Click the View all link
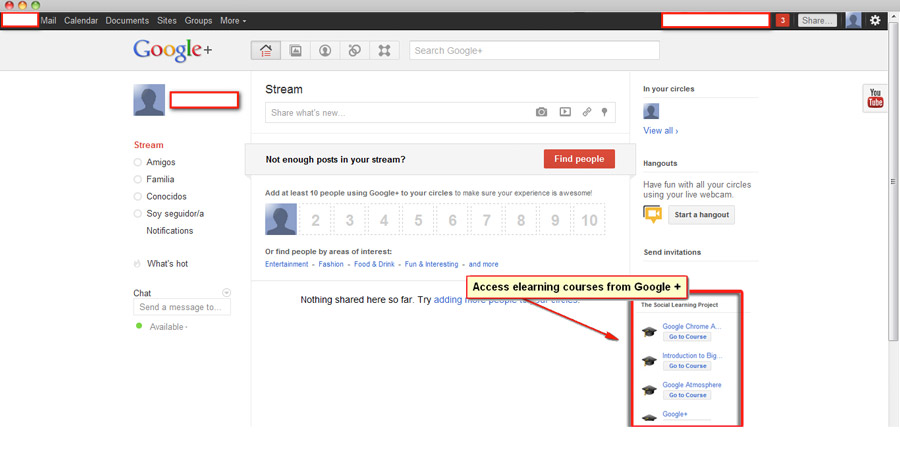 click(661, 131)
